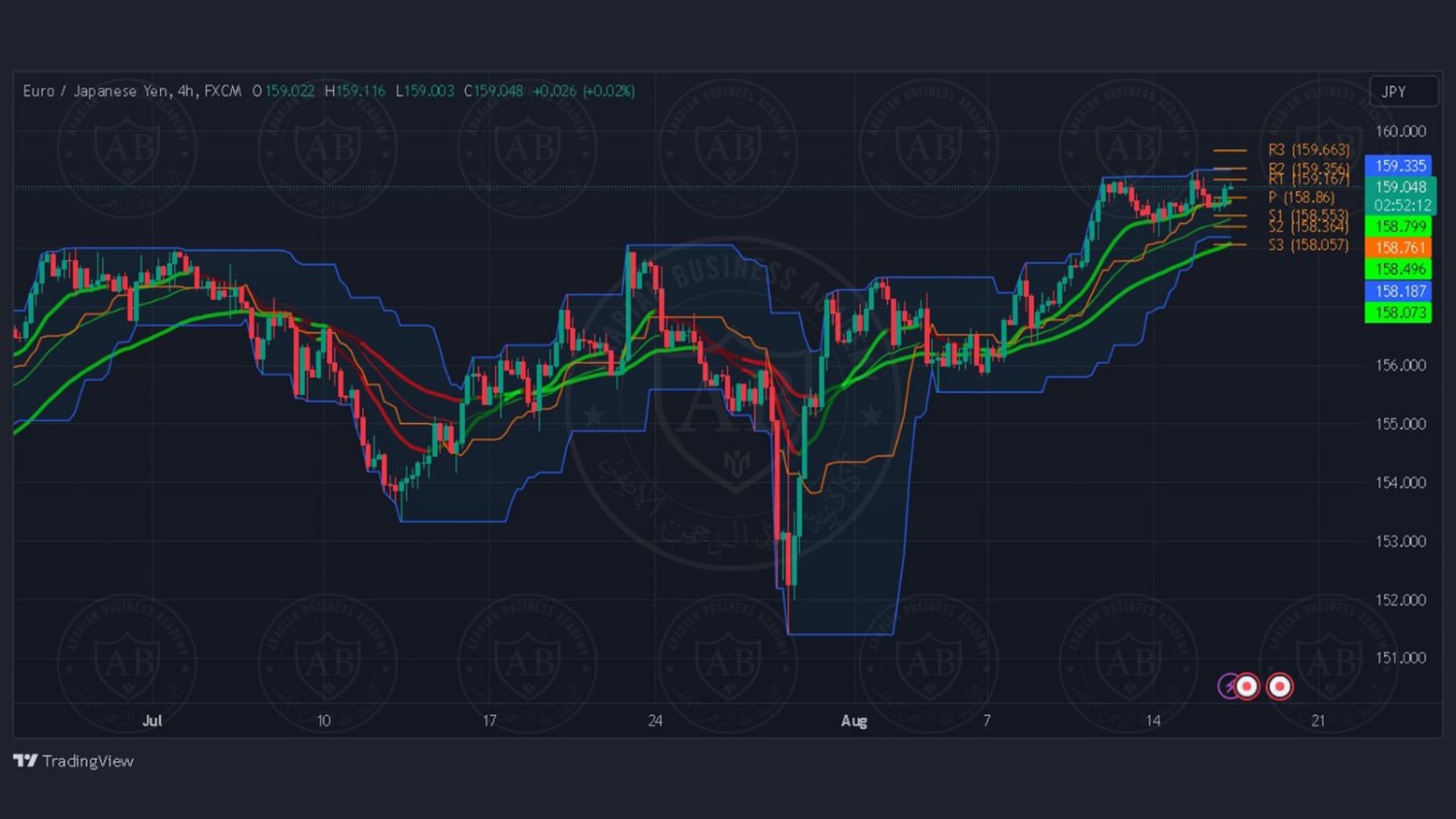1456x819 pixels.
Task: Click the blue 159.335 price label
Action: pos(1400,166)
